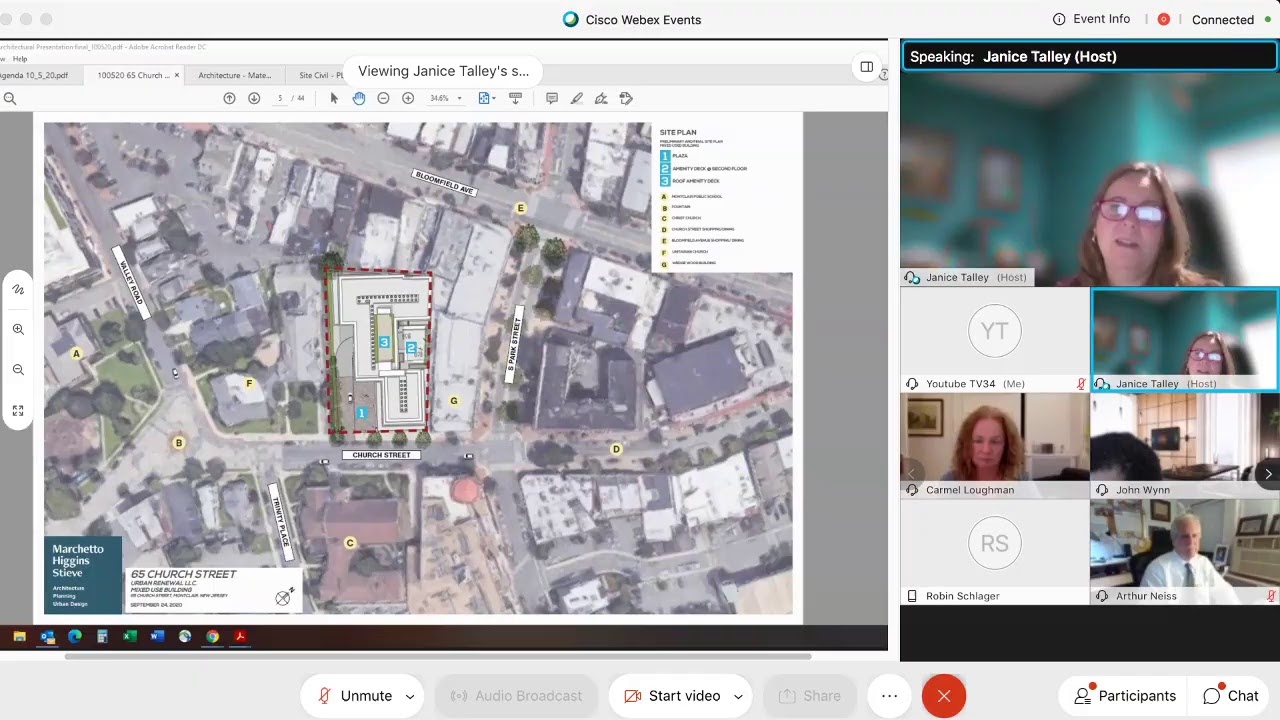Open Calculator from taskbar
Viewport: 1280px width, 720px height.
pyautogui.click(x=102, y=636)
